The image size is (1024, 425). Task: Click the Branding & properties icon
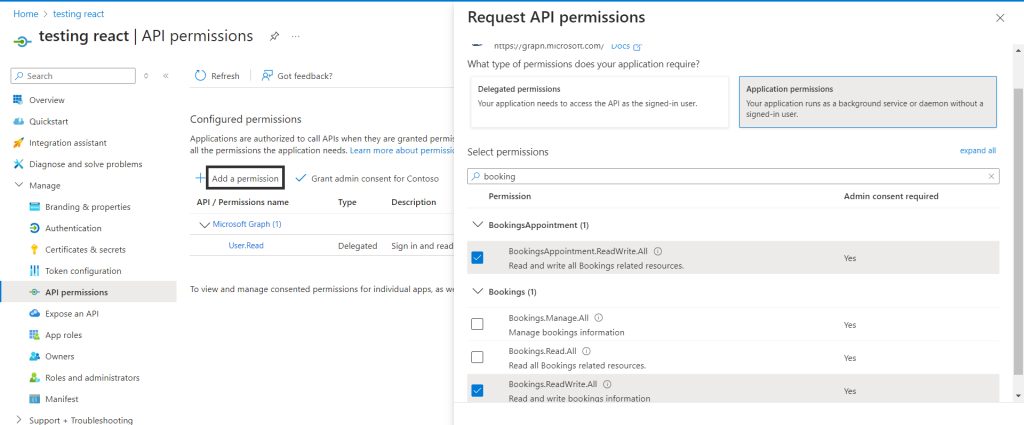[35, 207]
